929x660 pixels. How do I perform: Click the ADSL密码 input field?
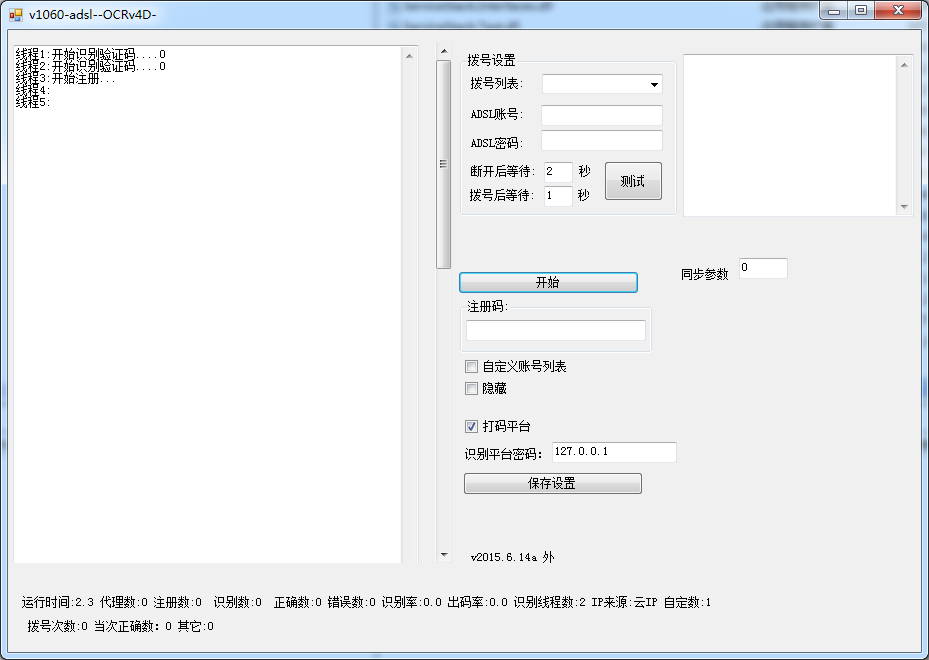tap(600, 142)
